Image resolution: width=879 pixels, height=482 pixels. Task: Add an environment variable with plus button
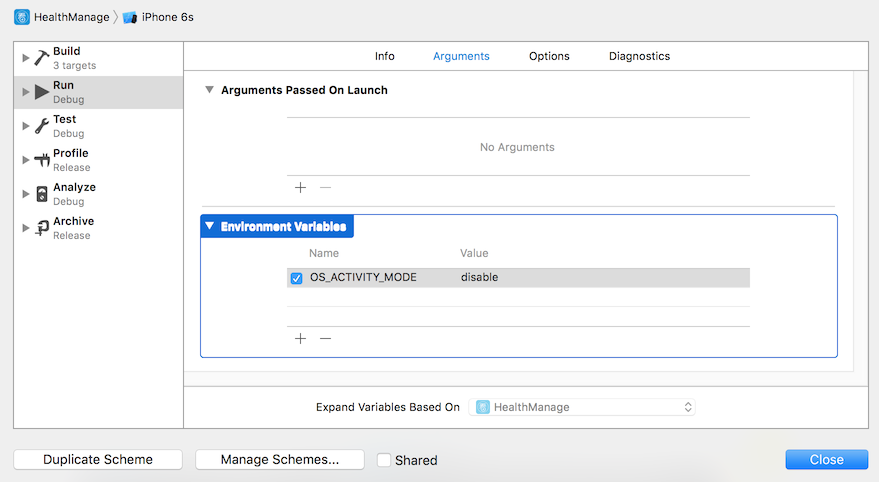[x=300, y=339]
